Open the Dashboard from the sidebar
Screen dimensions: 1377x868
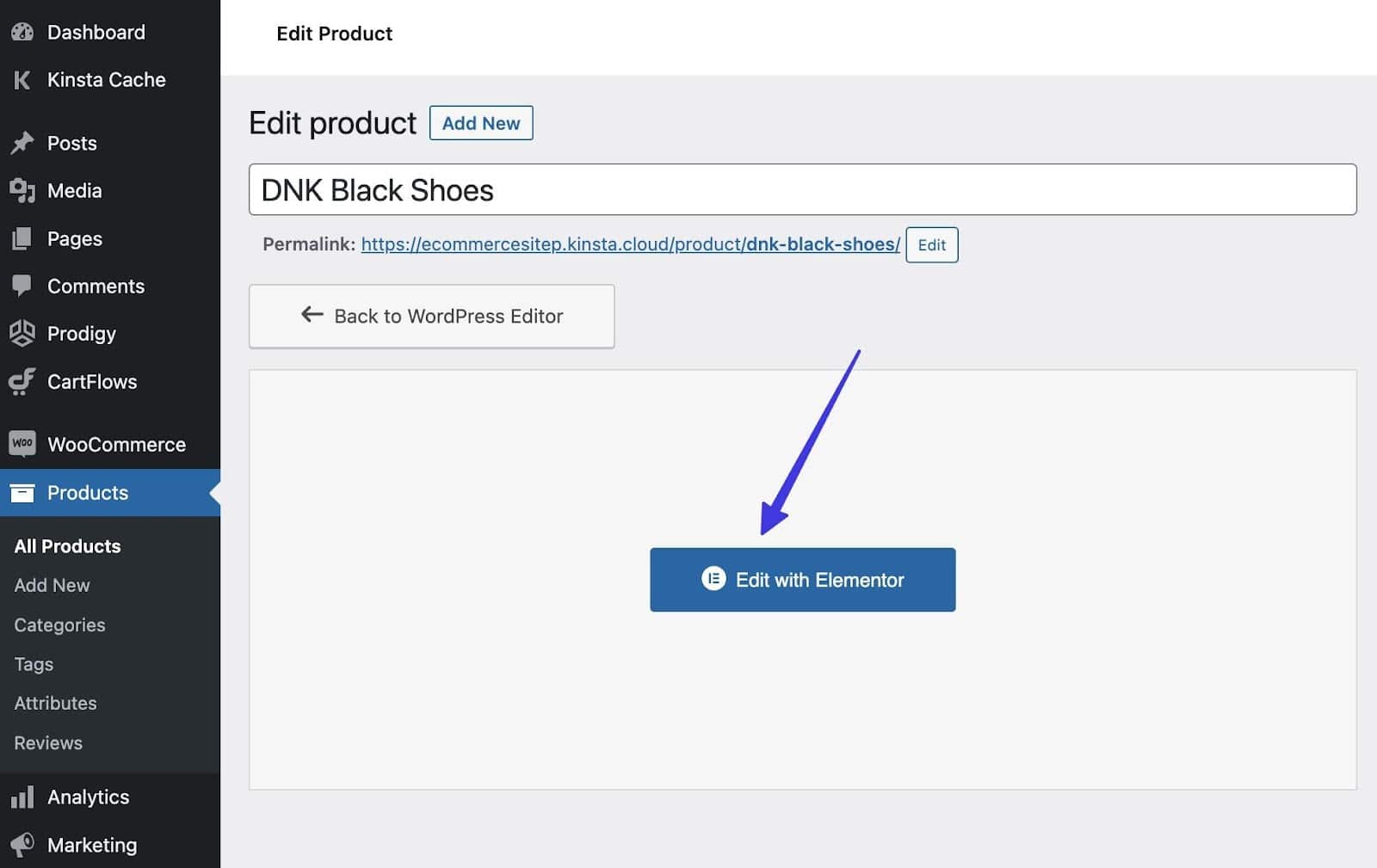[22, 32]
